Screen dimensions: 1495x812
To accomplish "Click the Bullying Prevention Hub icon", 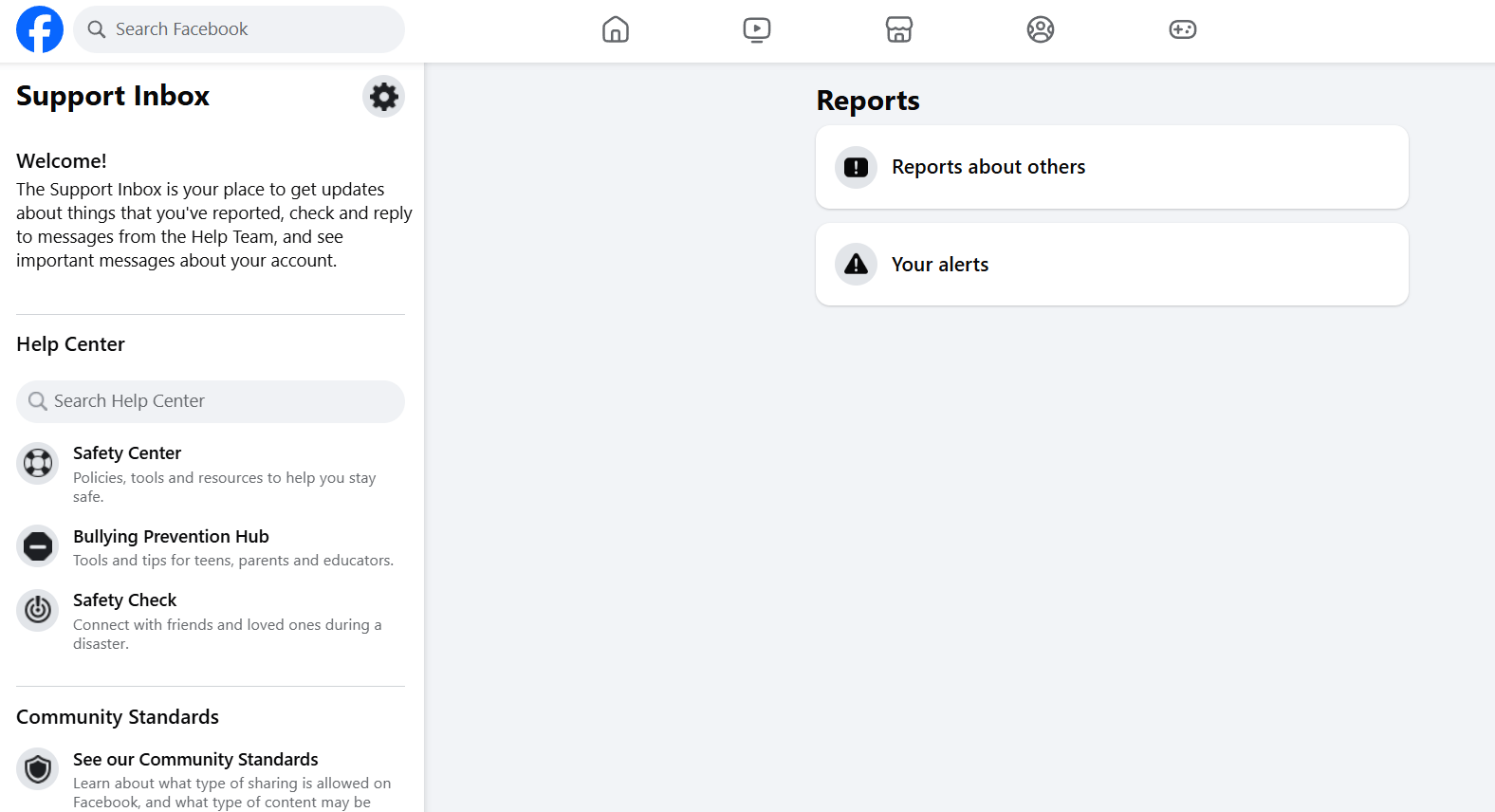I will click(38, 546).
